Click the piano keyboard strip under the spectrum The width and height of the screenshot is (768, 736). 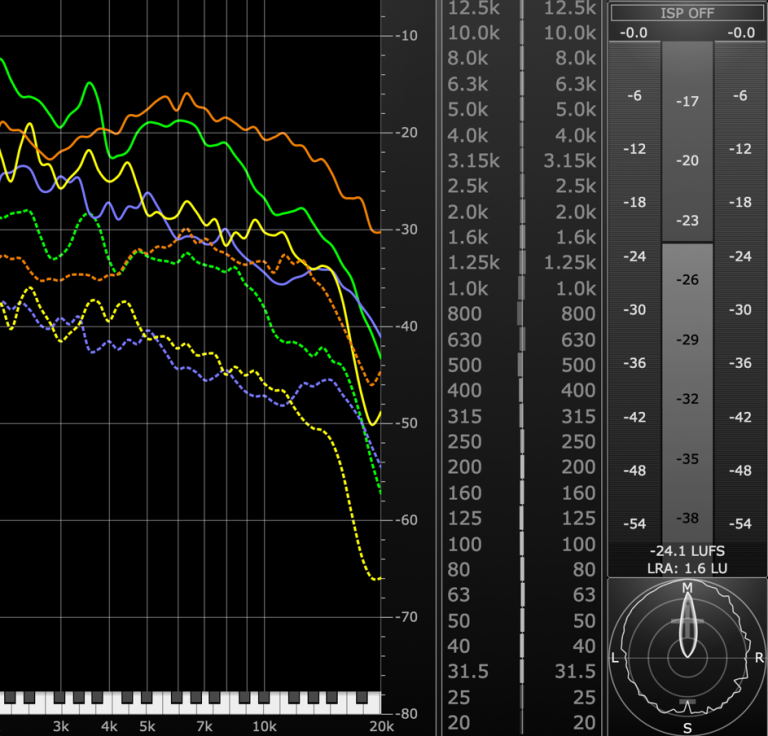point(190,699)
